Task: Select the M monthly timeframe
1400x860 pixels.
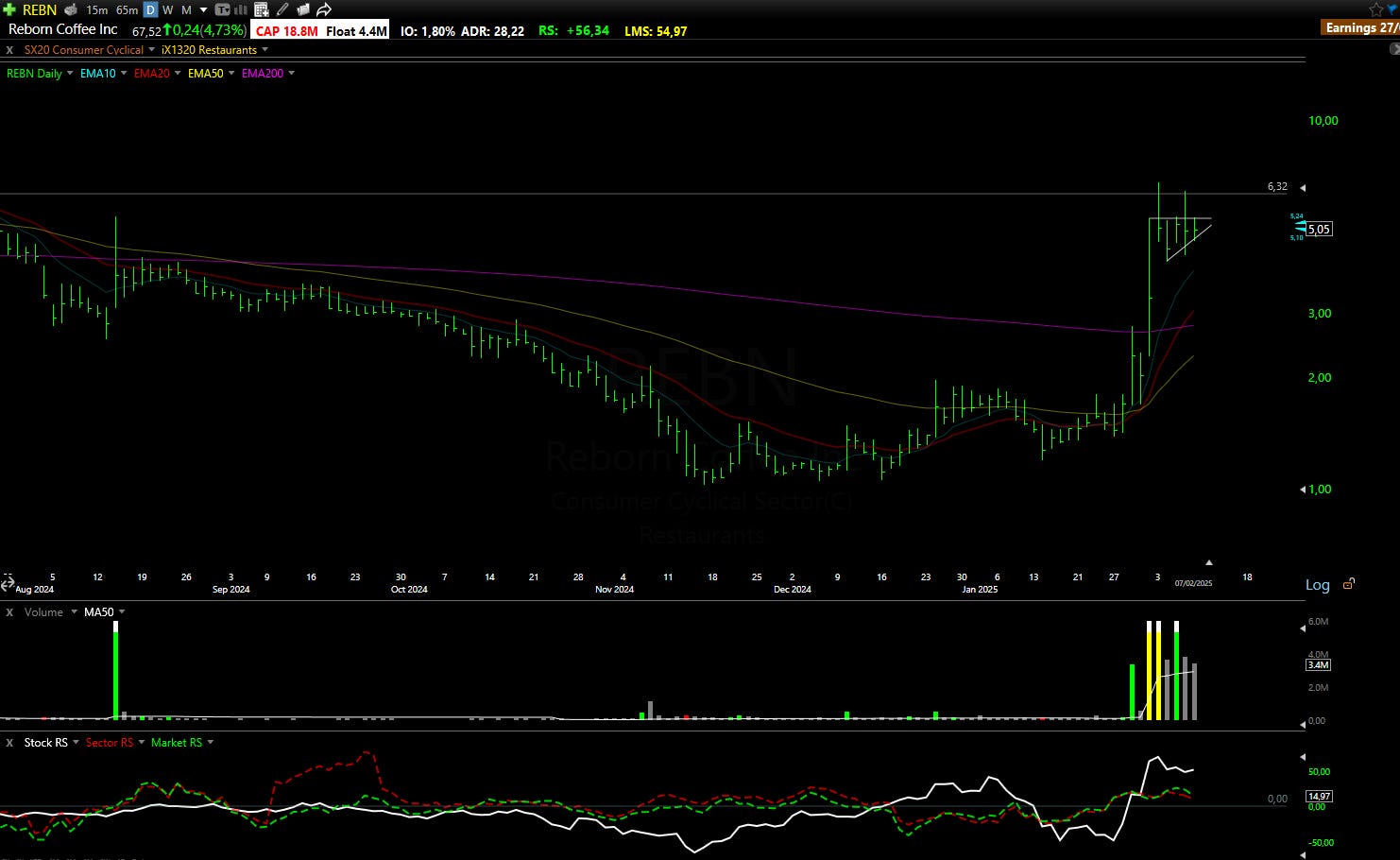Action: pyautogui.click(x=186, y=9)
